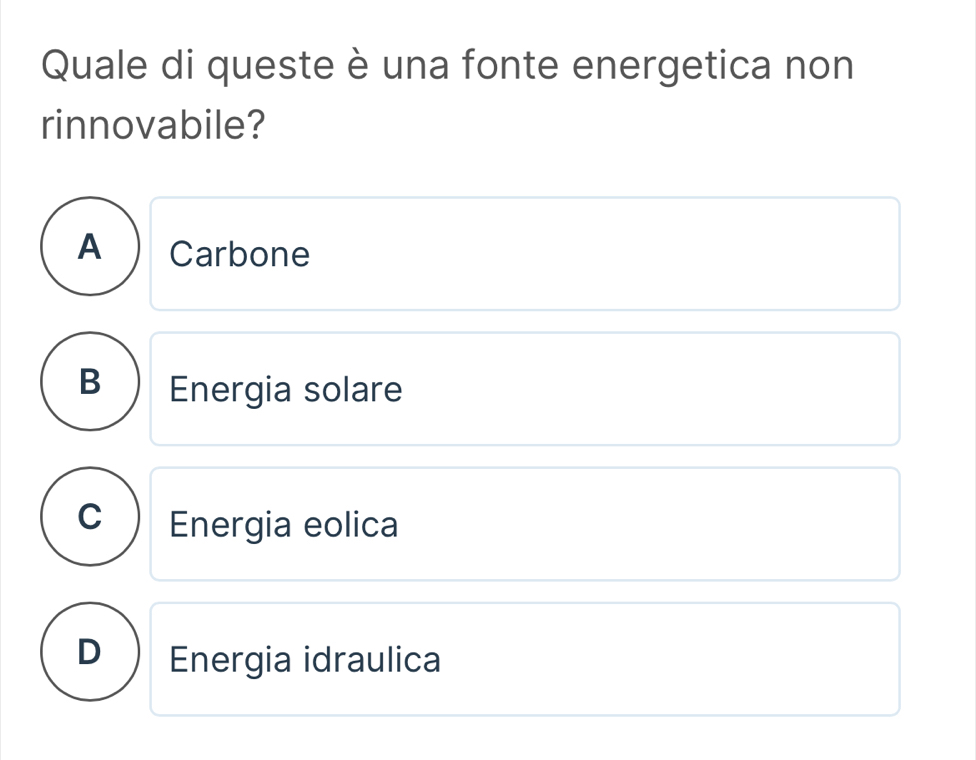Viewport: 976px width, 760px height.
Task: Select the letter B circle
Action: click(x=91, y=381)
